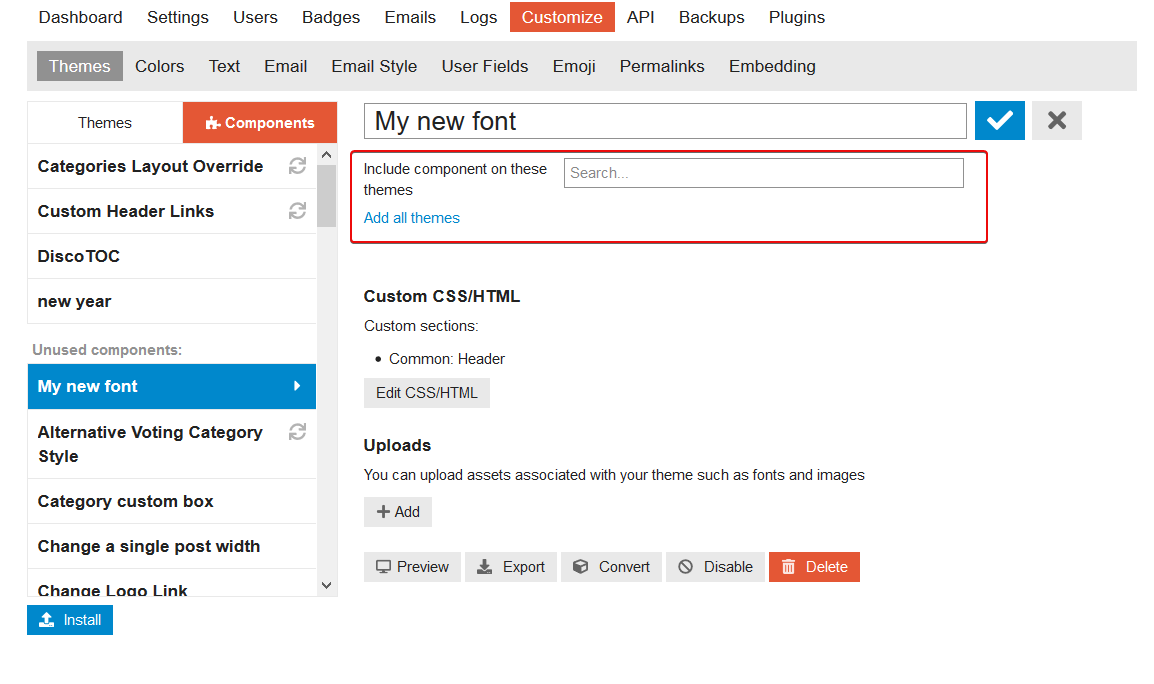Viewport: 1154px width, 684px height.
Task: Switch the sidebar to the Components list
Action: pyautogui.click(x=260, y=123)
